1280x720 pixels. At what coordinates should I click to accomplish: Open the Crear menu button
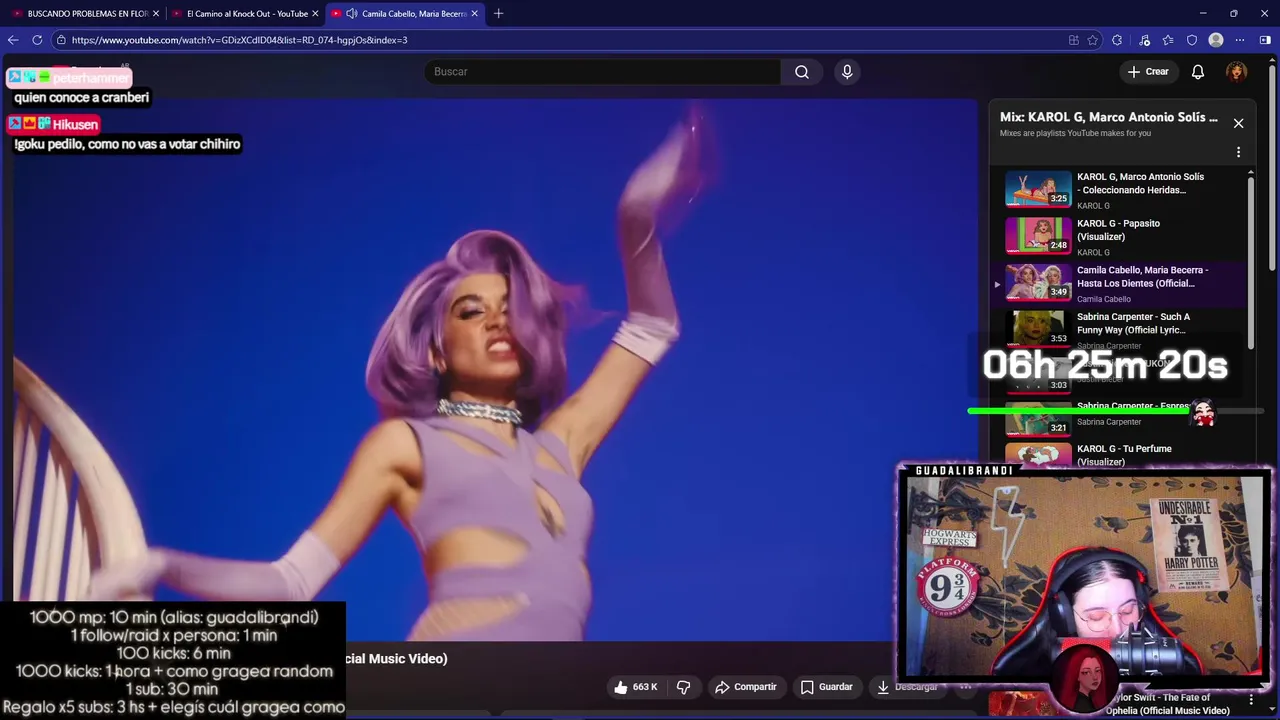(x=1148, y=72)
